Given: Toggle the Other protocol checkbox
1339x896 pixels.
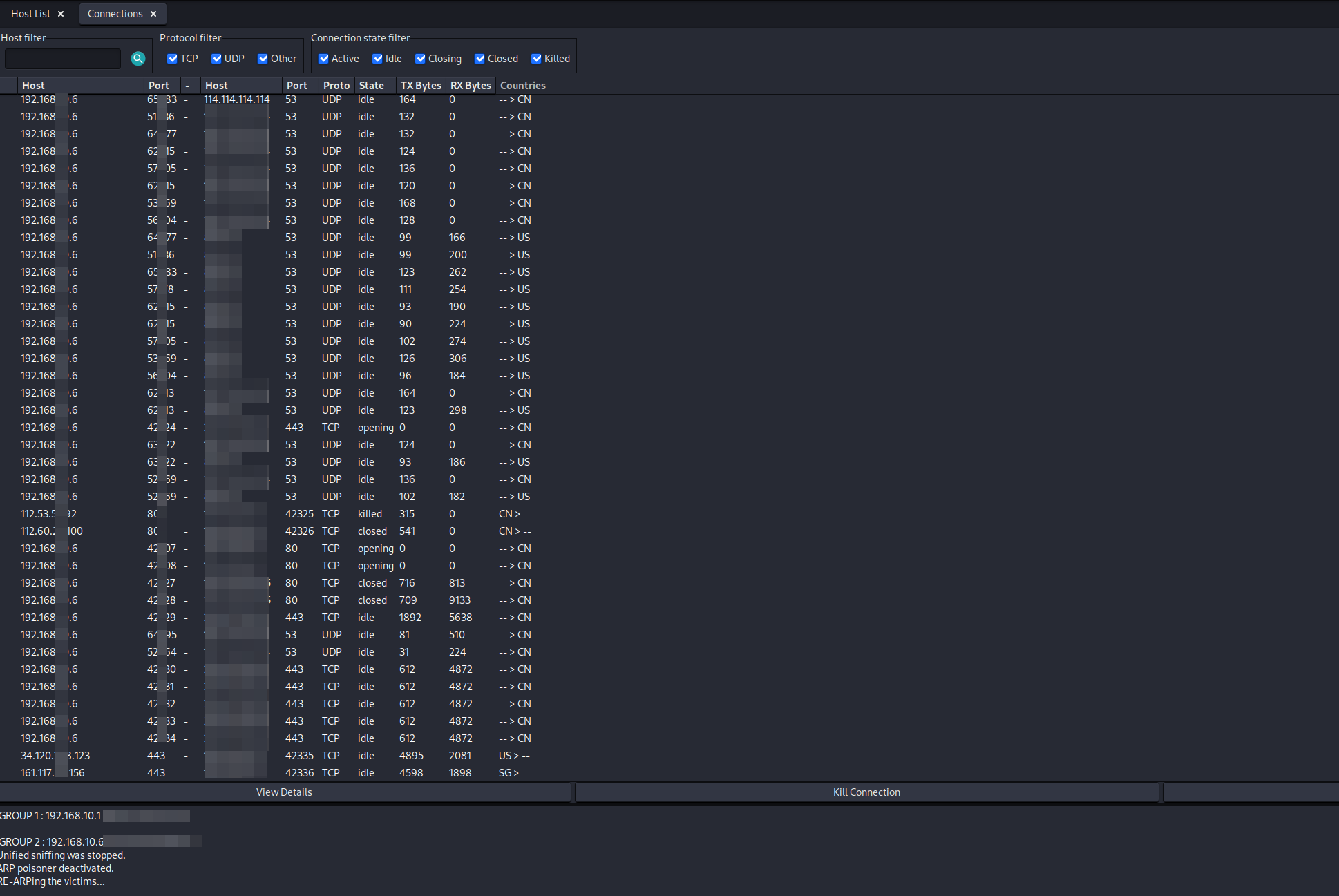Looking at the screenshot, I should tap(263, 59).
